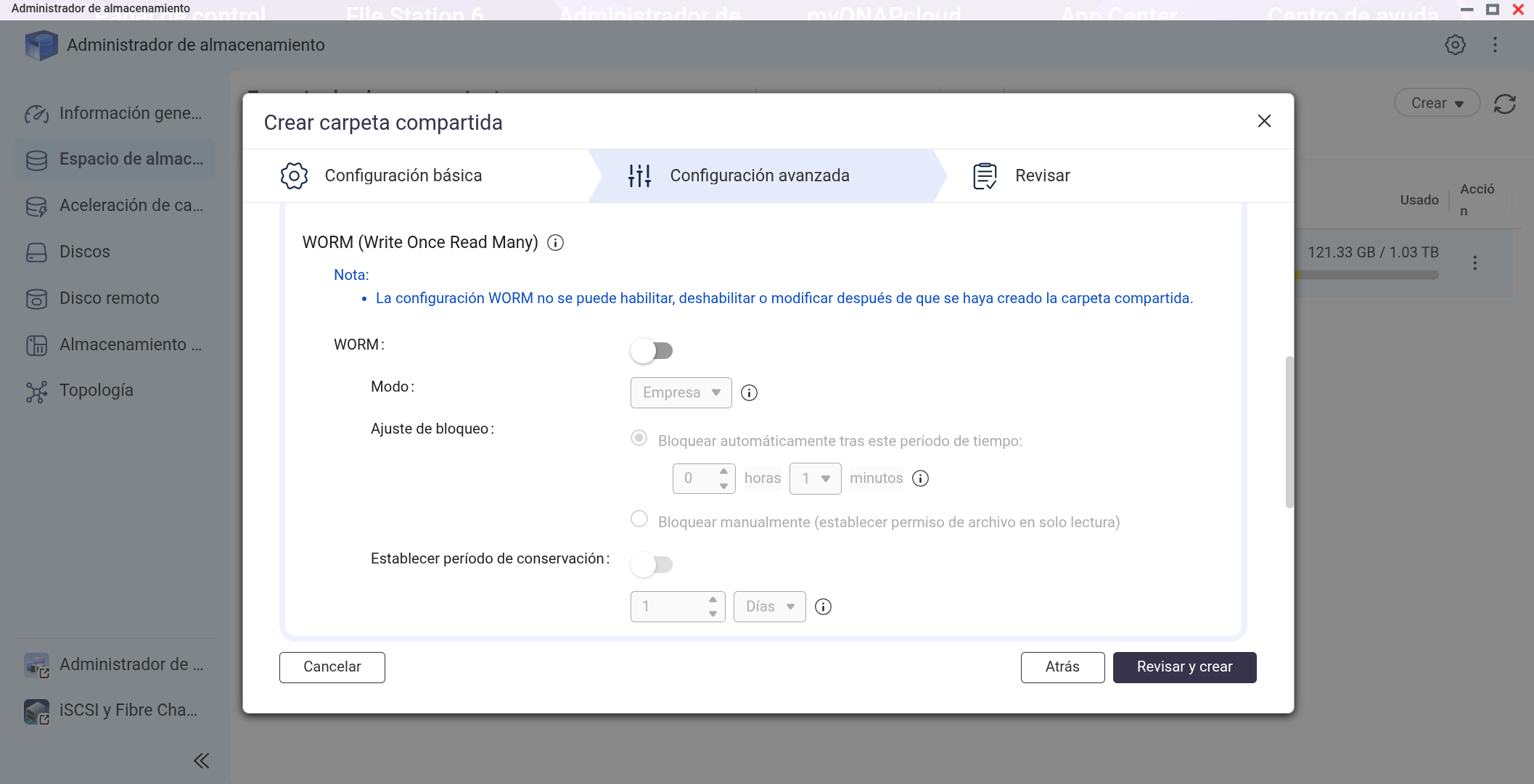Screen dimensions: 1534x784
Task: Select Bloquear manualmente radio option
Action: pyautogui.click(x=639, y=519)
